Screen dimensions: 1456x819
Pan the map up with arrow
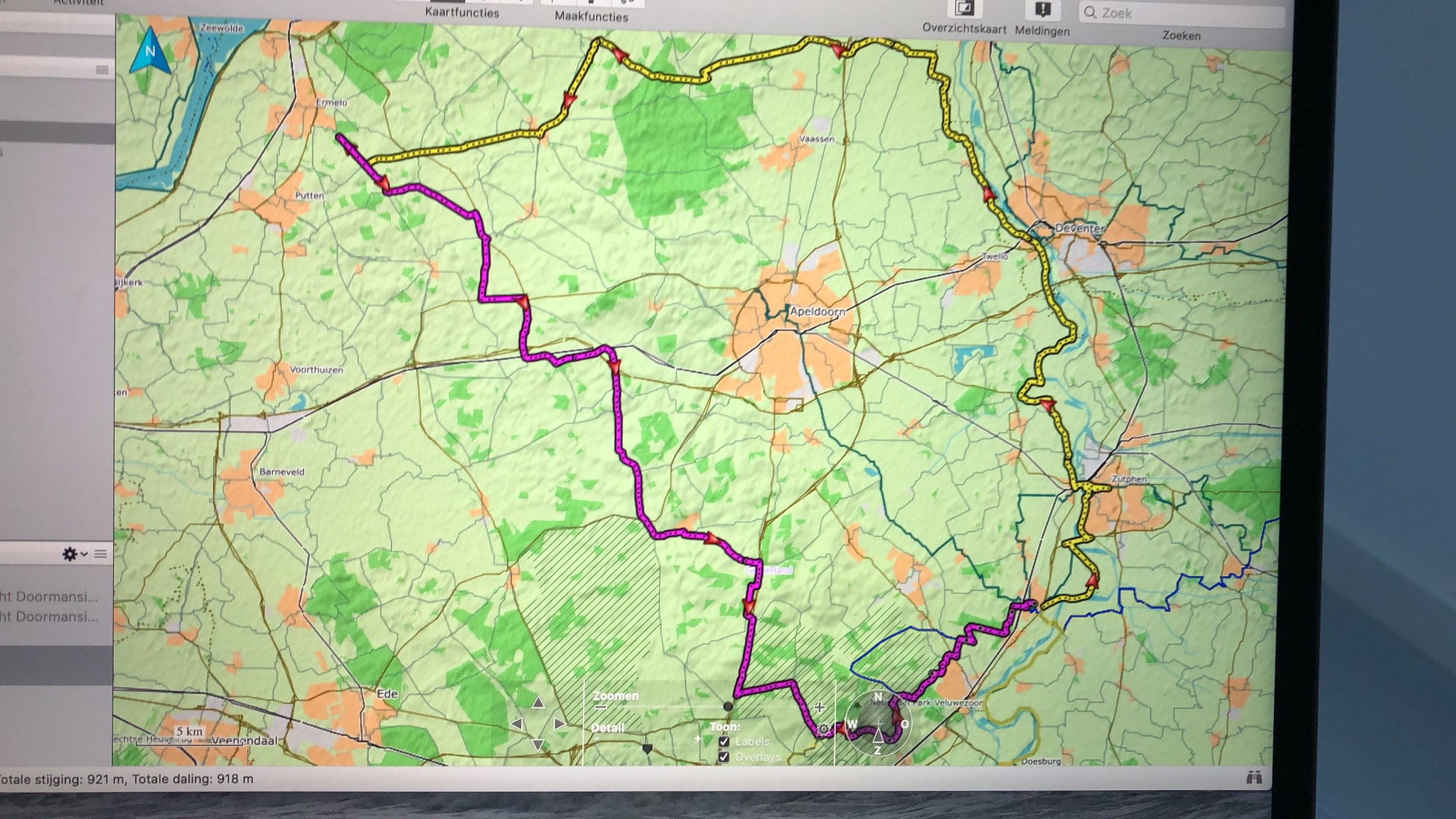tap(538, 703)
